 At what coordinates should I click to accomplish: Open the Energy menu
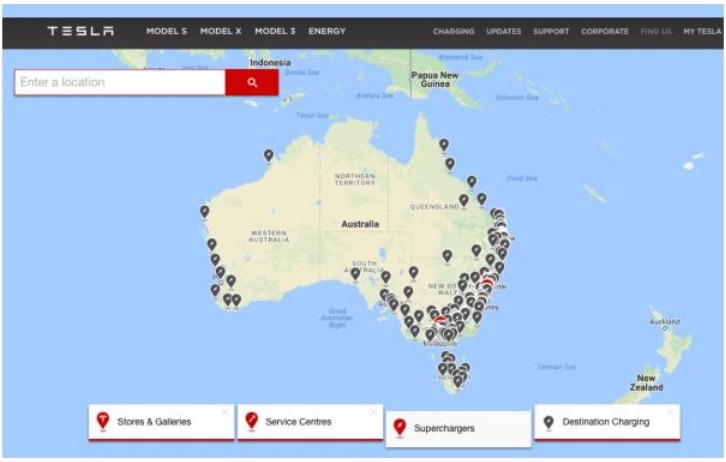coord(327,31)
